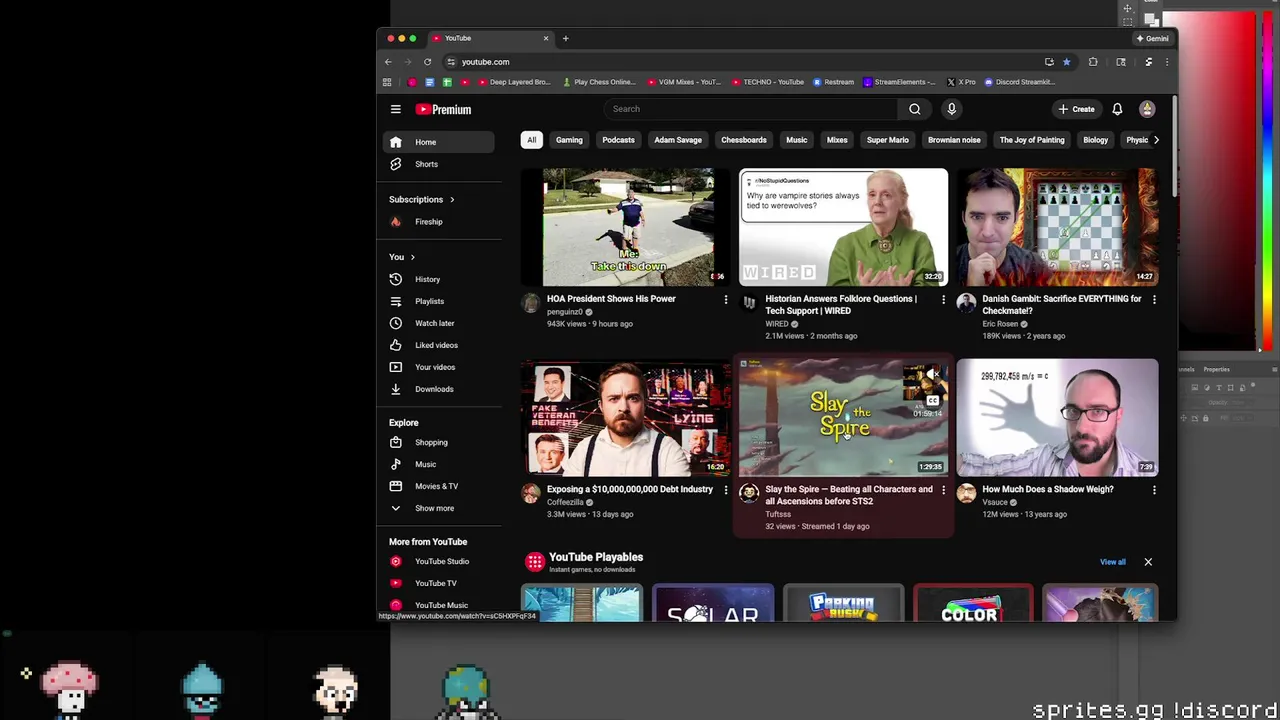Go to Home in sidebar
Image resolution: width=1280 pixels, height=720 pixels.
click(440, 142)
